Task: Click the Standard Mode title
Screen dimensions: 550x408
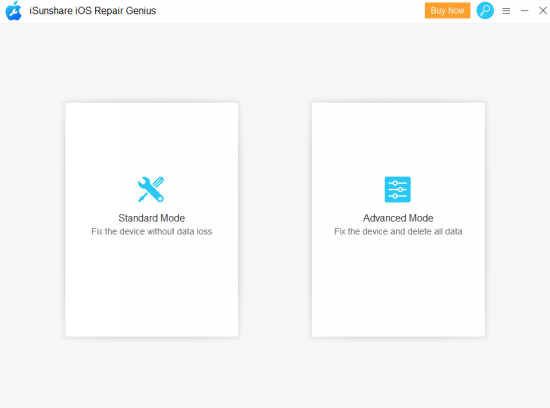Action: 152,218
